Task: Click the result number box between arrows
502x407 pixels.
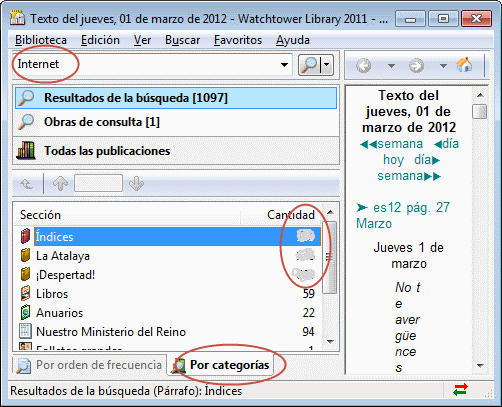Action: pos(98,183)
